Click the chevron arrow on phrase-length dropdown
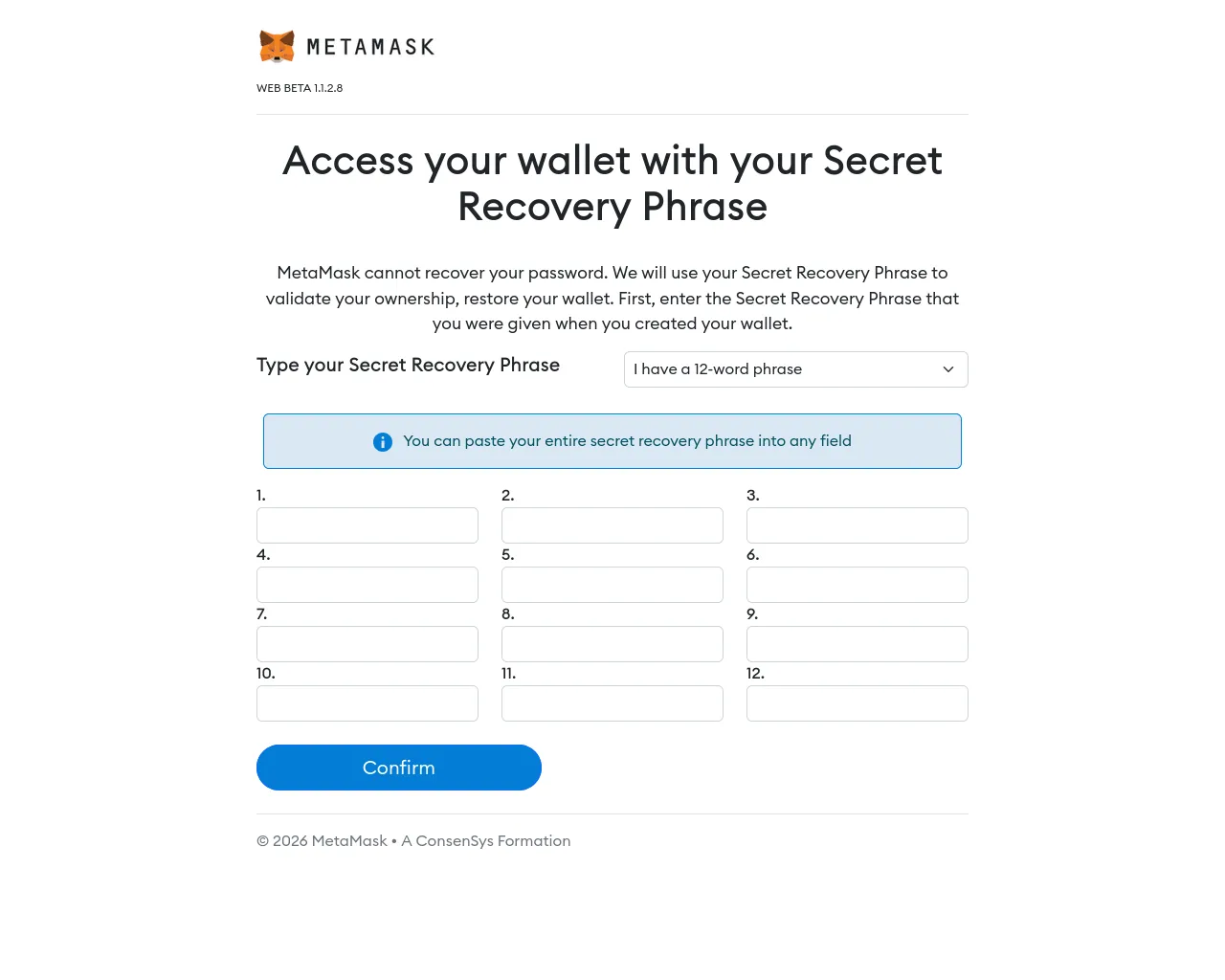The height and width of the screenshot is (980, 1225). tap(948, 369)
